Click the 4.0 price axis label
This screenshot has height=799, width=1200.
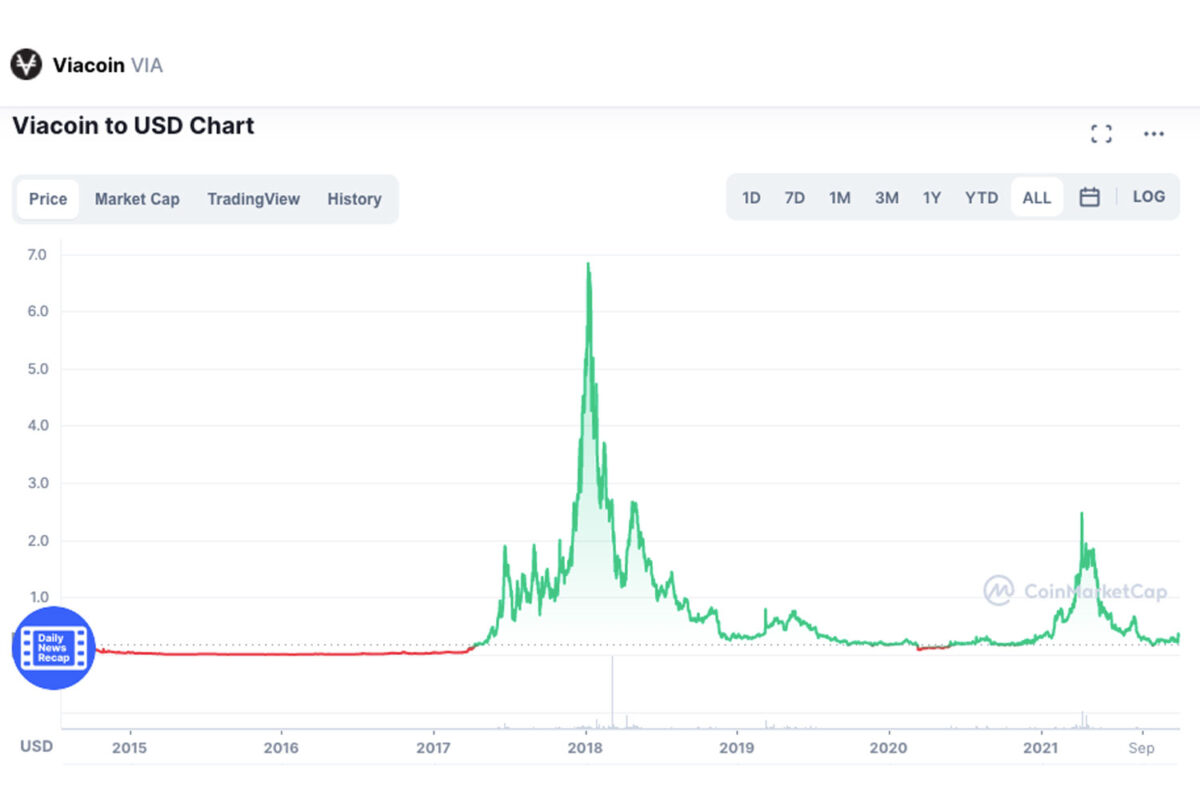36,426
